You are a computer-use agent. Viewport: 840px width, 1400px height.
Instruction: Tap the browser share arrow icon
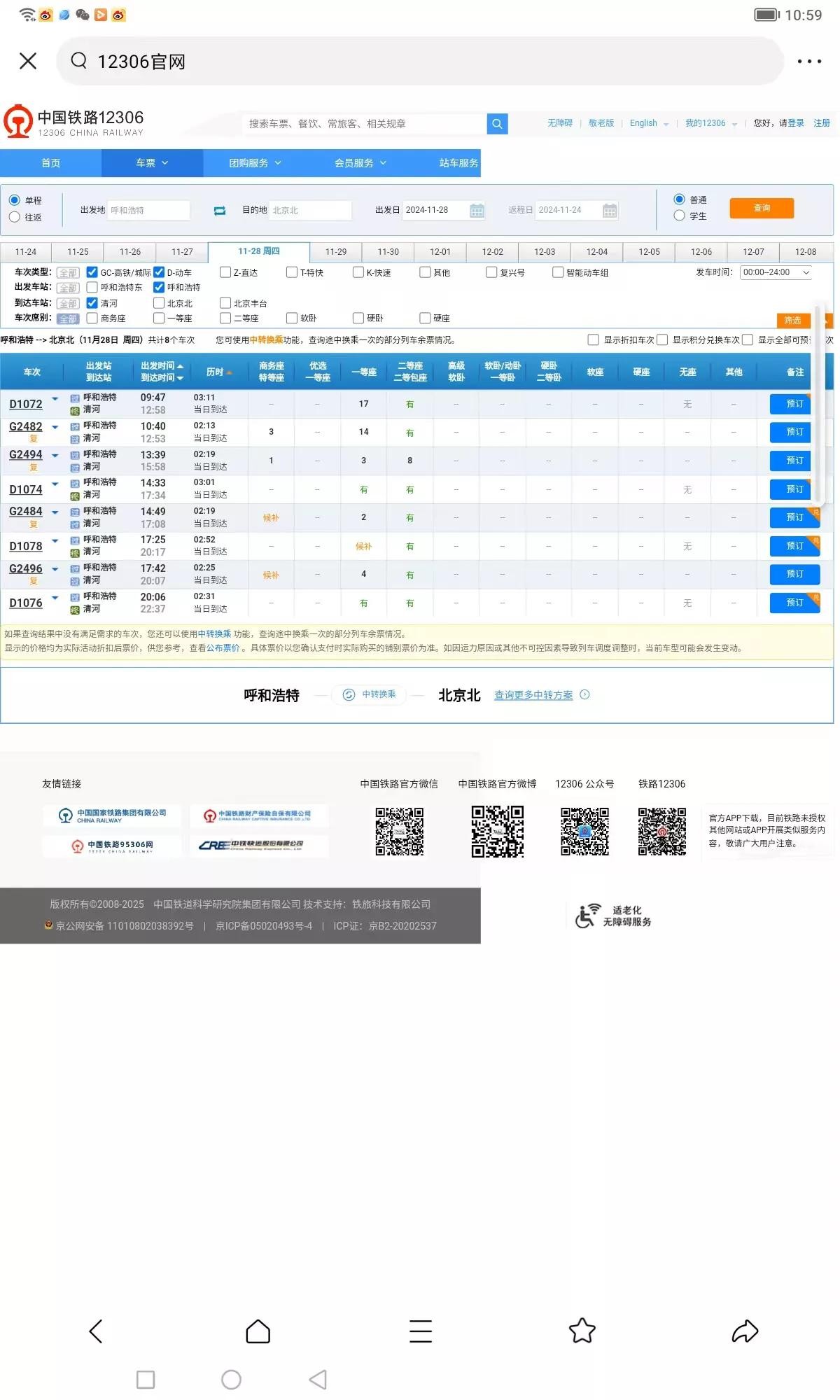pos(745,1331)
